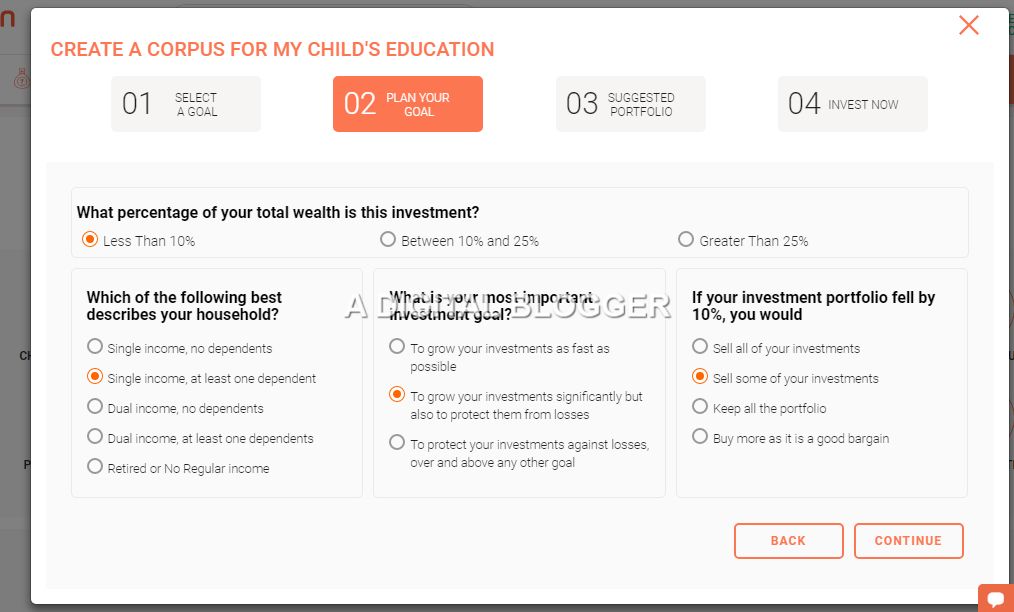This screenshot has width=1014, height=612.
Task: Select Less Than 10% wealth option
Action: 90,240
